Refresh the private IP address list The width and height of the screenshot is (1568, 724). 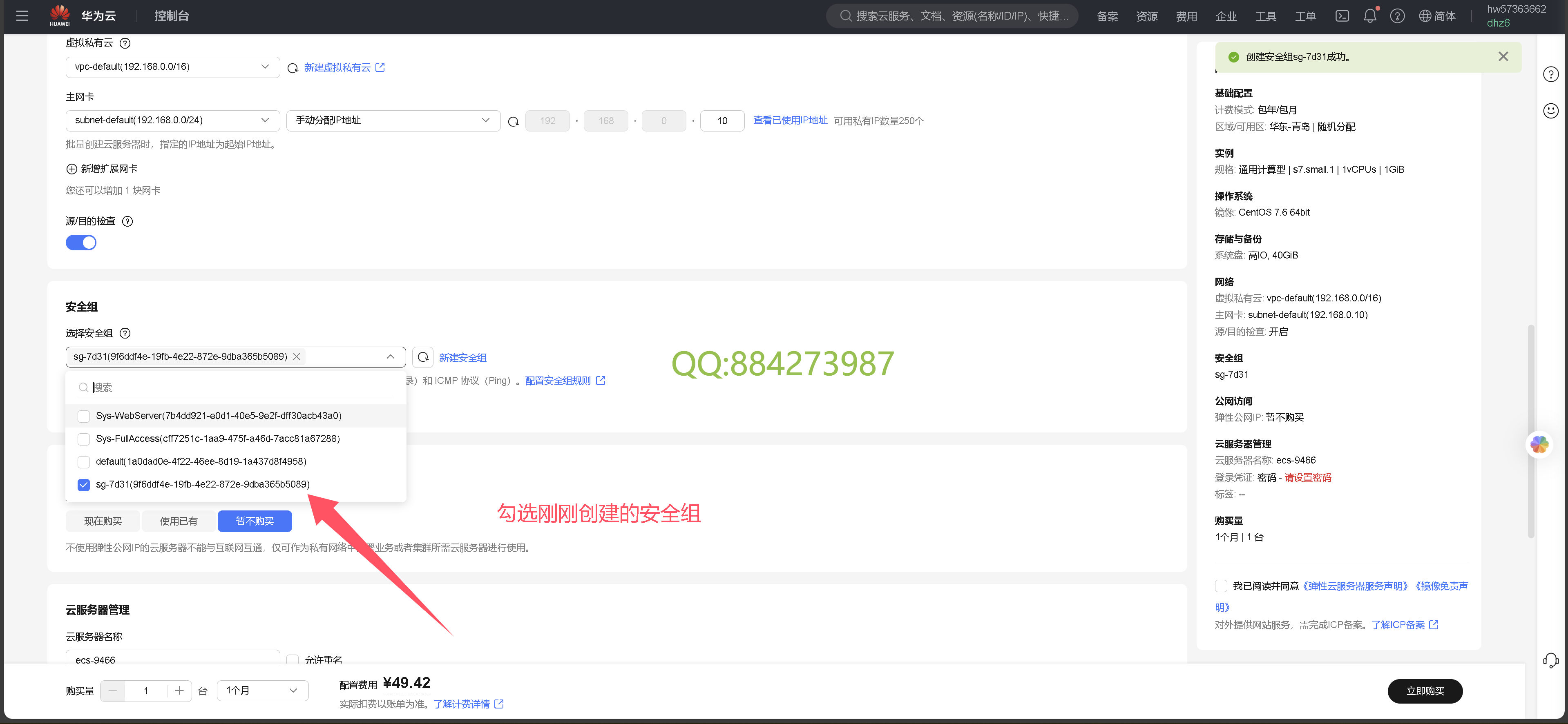click(513, 121)
